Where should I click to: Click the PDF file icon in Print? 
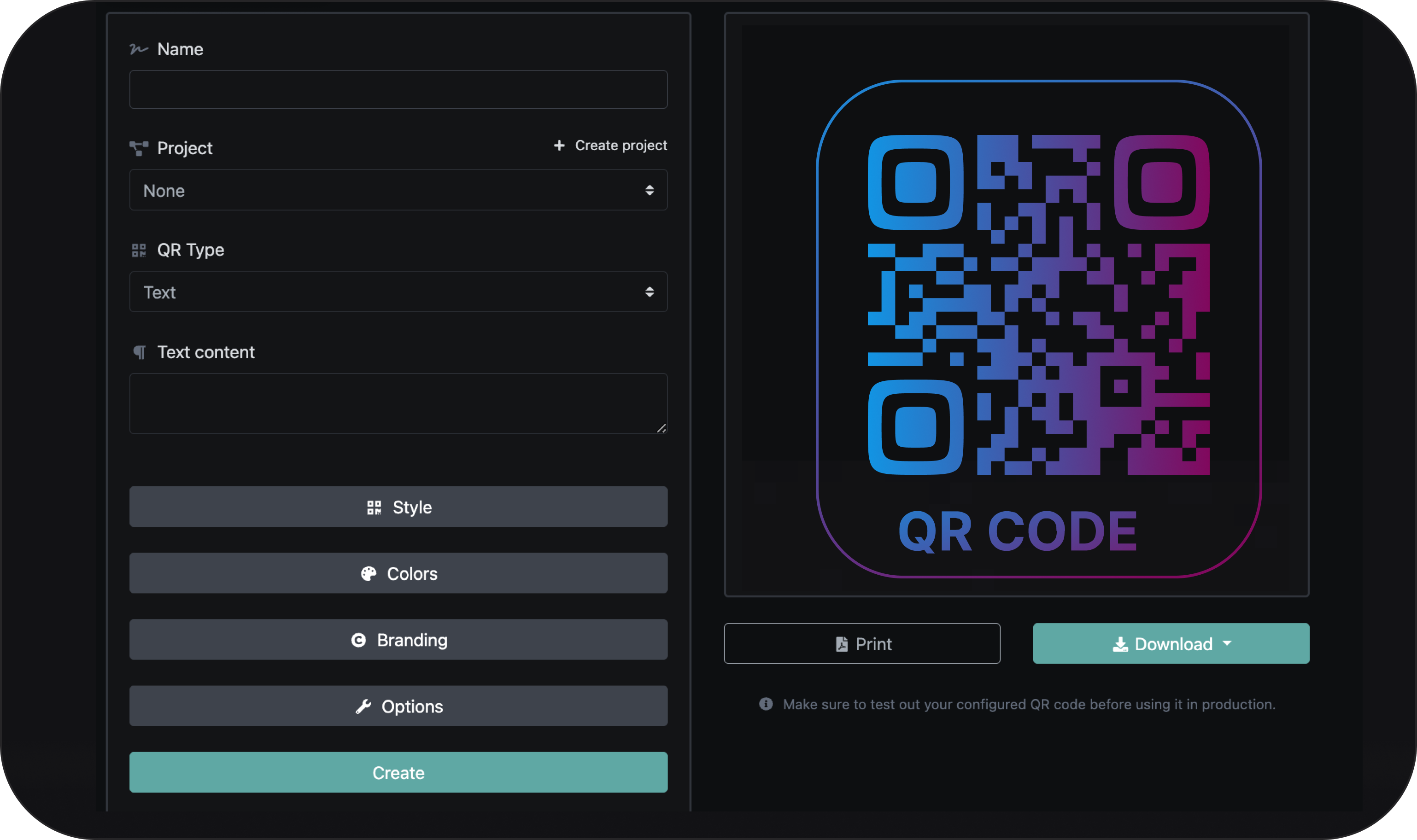tap(842, 644)
